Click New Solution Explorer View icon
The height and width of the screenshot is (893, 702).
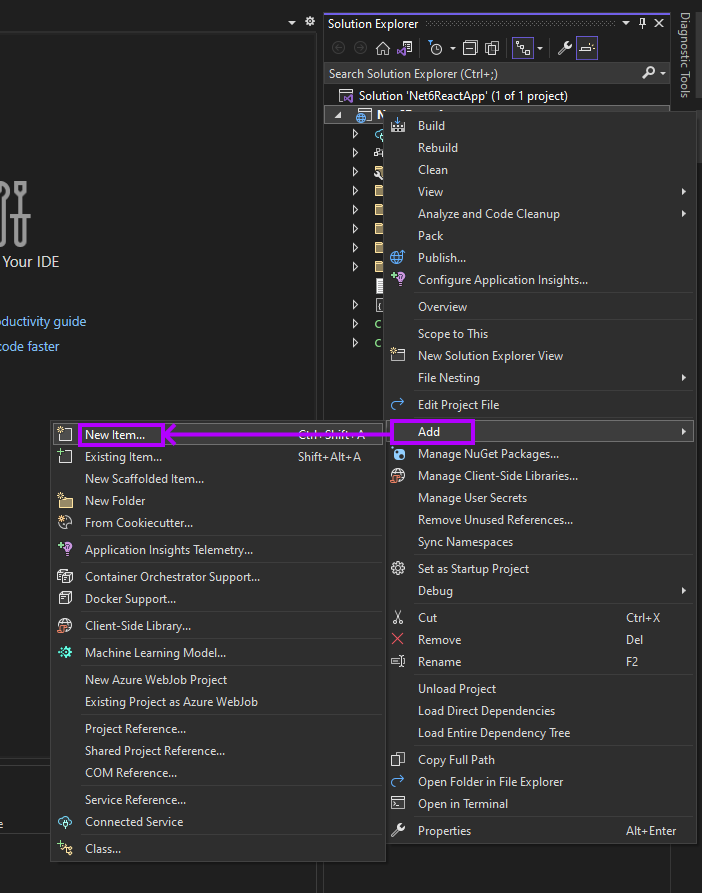point(398,355)
